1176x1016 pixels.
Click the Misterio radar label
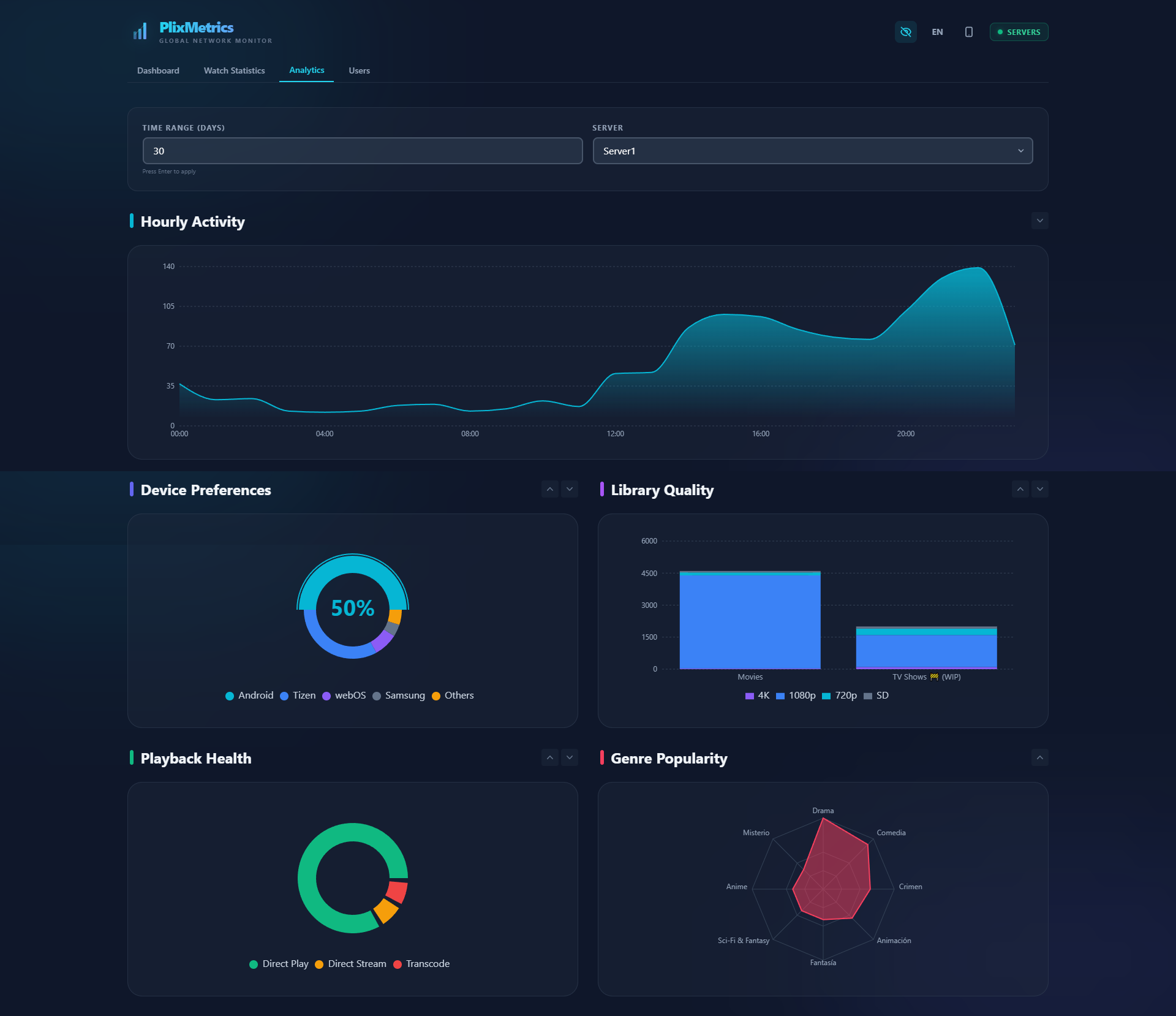tap(756, 833)
